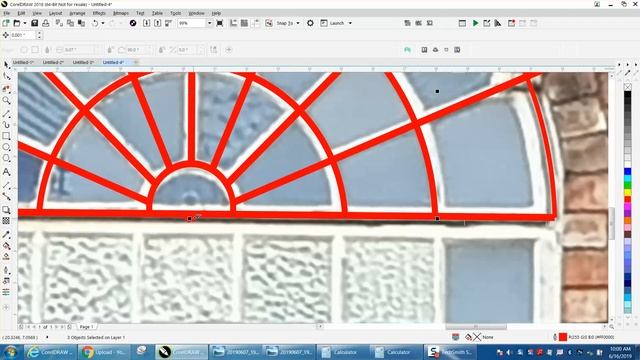640x360 pixels.
Task: Toggle the show guidelines icon
Action: pos(255,23)
